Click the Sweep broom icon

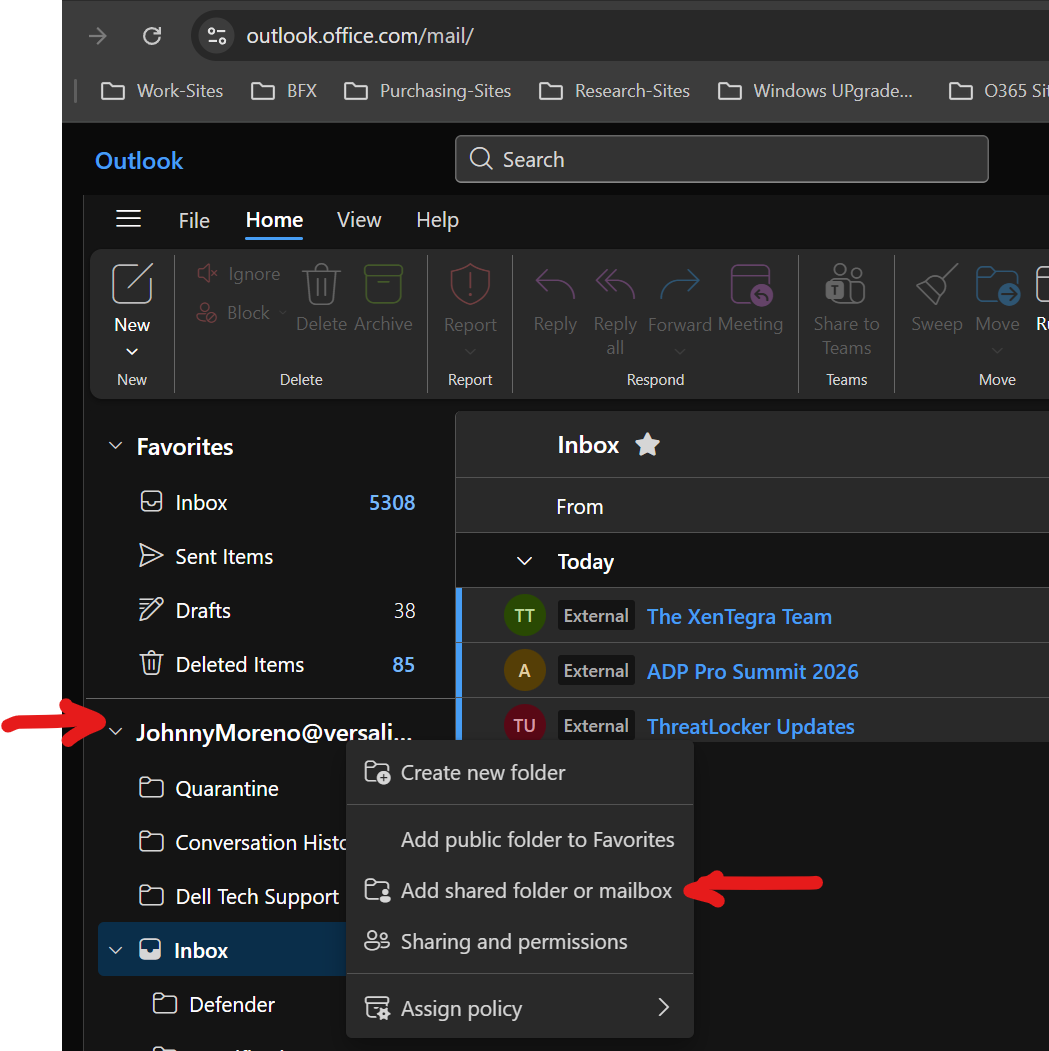coord(936,284)
